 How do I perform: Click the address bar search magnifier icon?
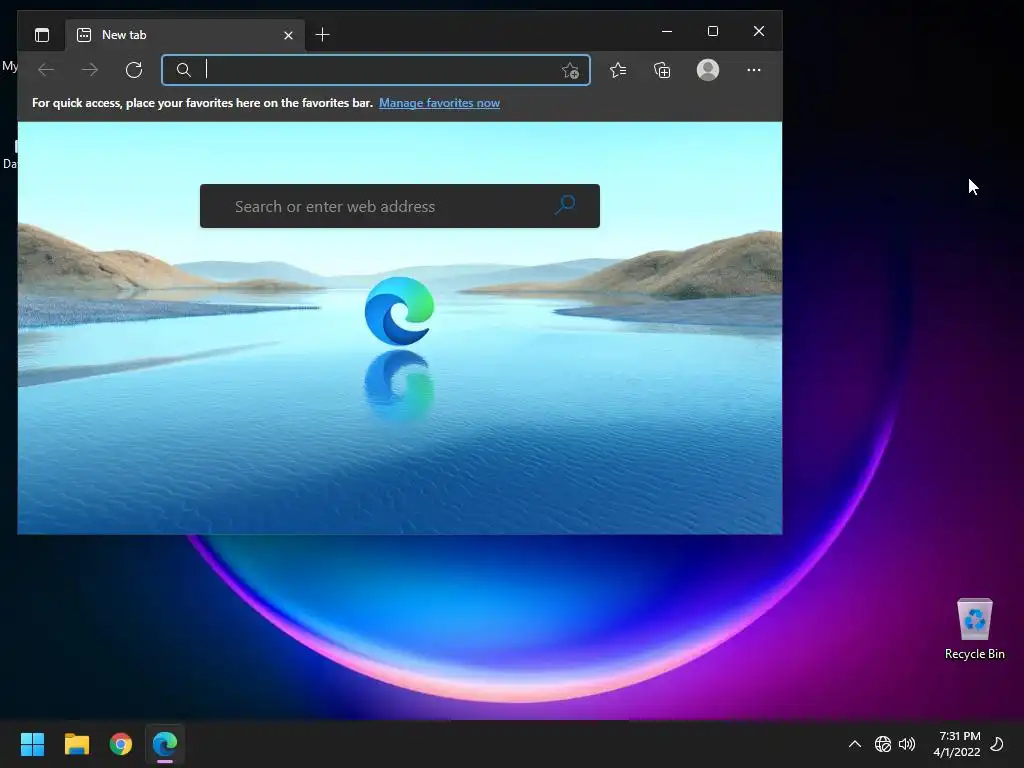184,70
